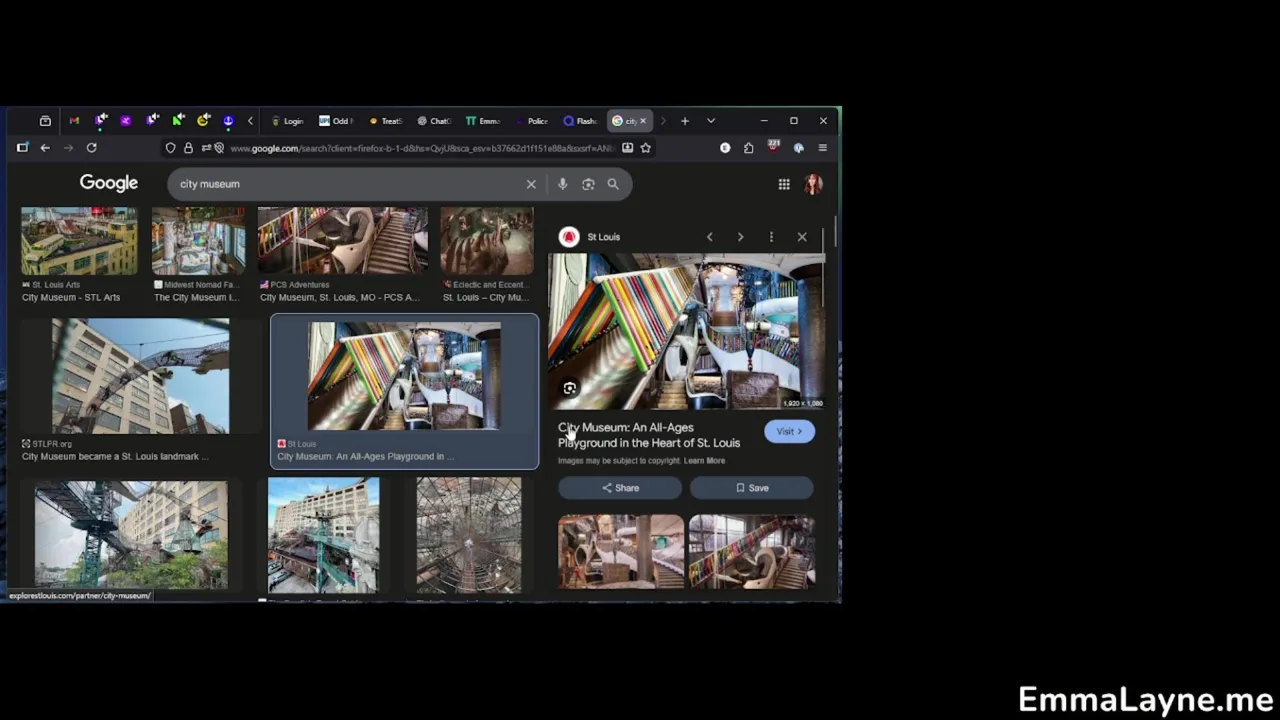Reload the current page
The height and width of the screenshot is (720, 1280).
(91, 148)
